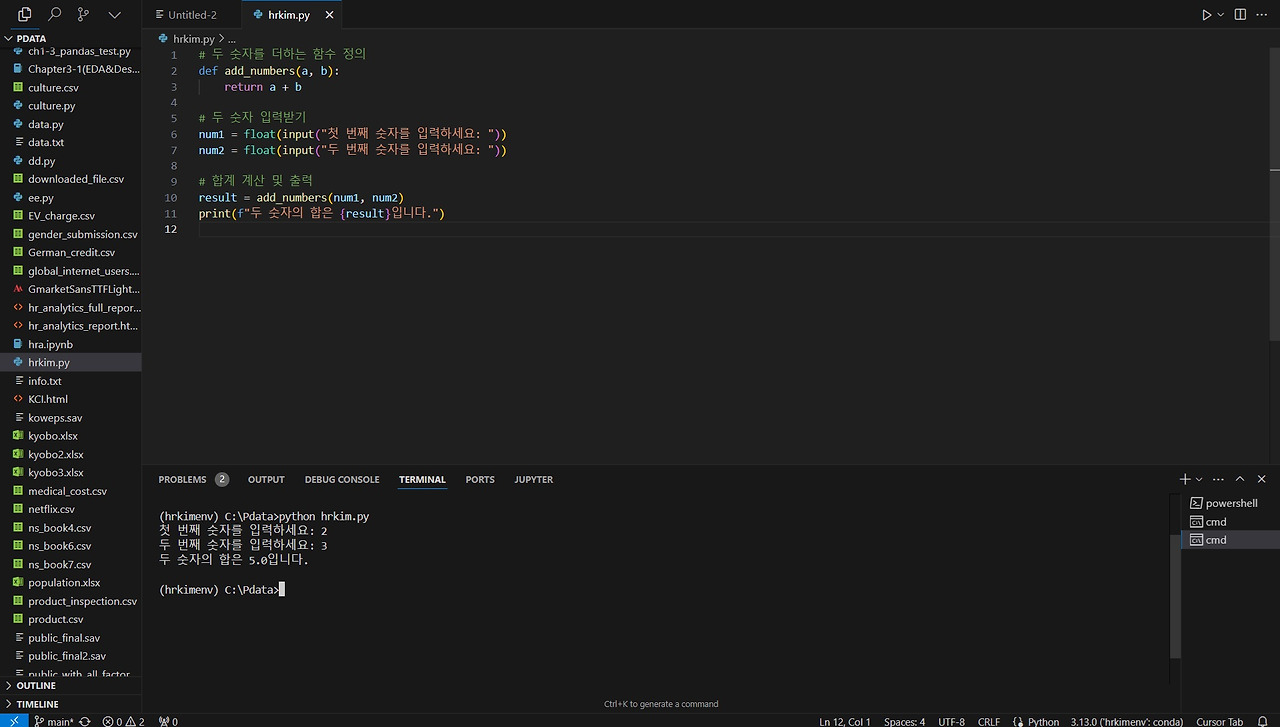
Task: Open German_credit.csv file
Action: pos(71,253)
